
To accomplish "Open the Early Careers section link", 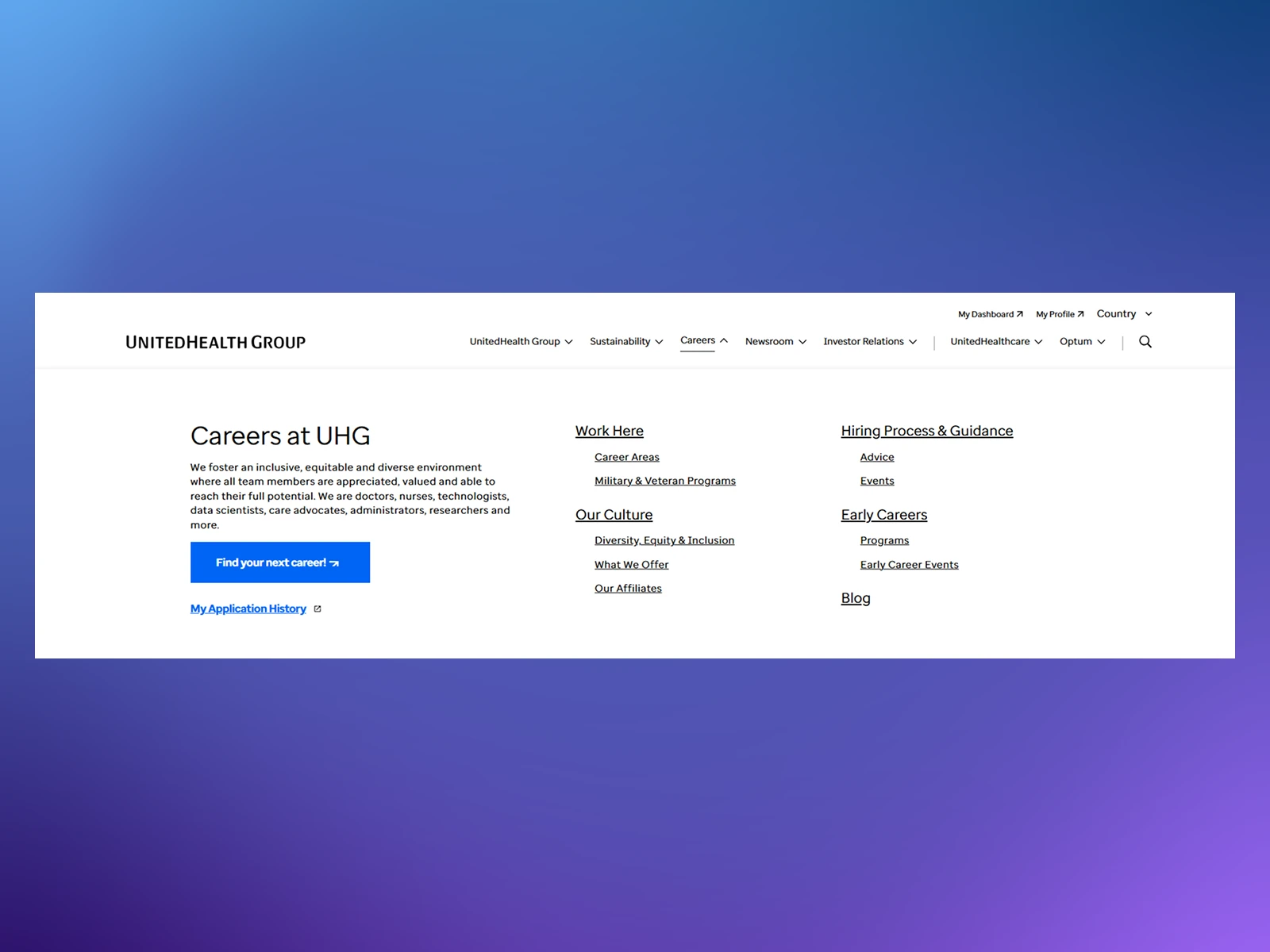I will point(884,515).
